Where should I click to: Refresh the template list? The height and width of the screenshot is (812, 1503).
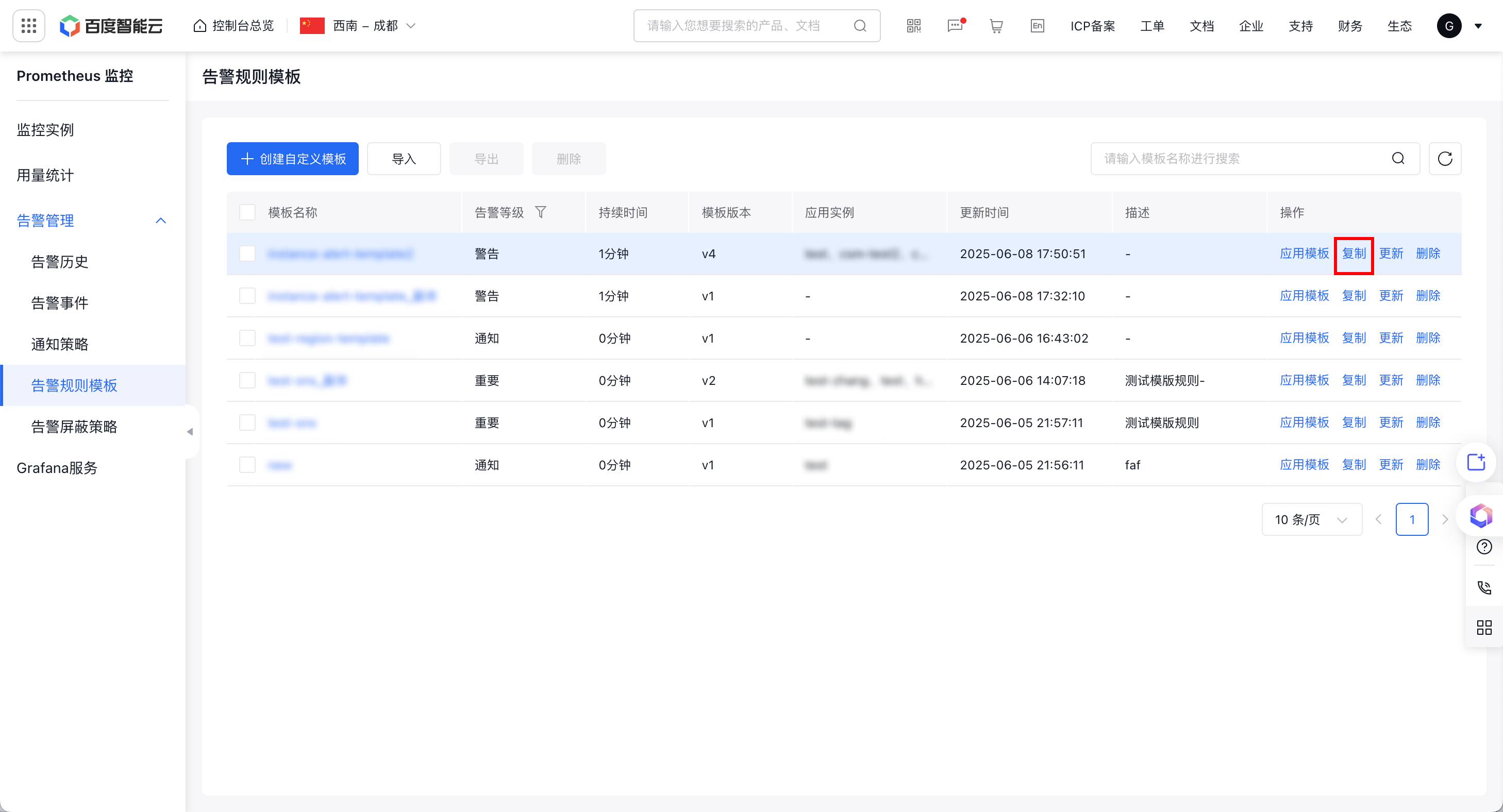[1445, 159]
